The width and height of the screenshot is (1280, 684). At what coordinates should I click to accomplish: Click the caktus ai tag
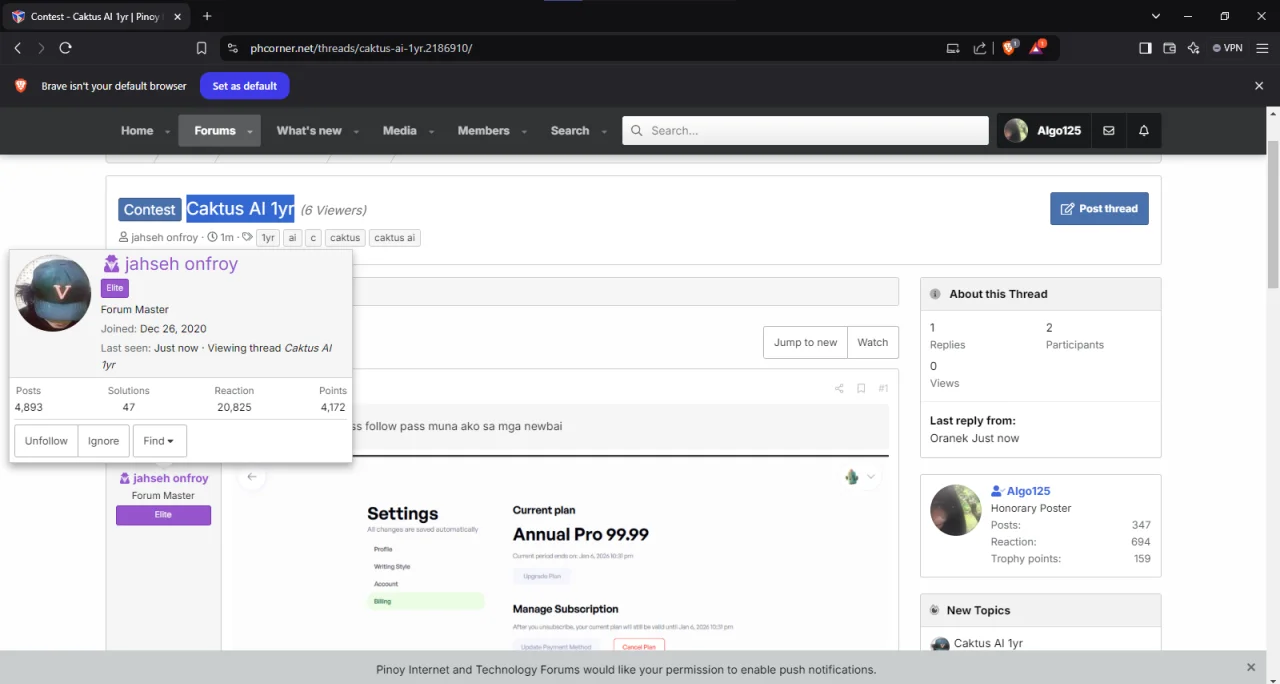(x=394, y=238)
